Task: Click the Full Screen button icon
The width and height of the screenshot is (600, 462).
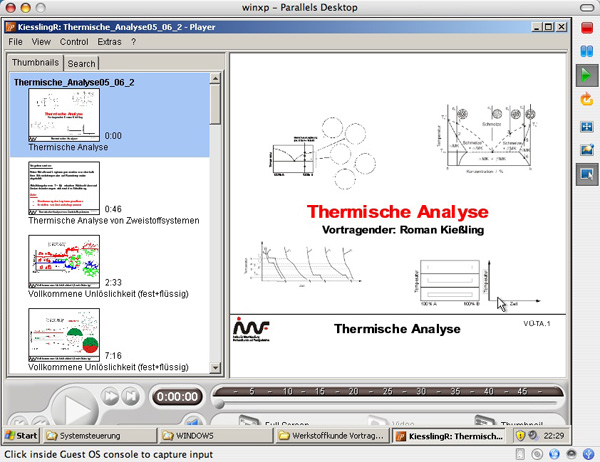Action: click(249, 421)
